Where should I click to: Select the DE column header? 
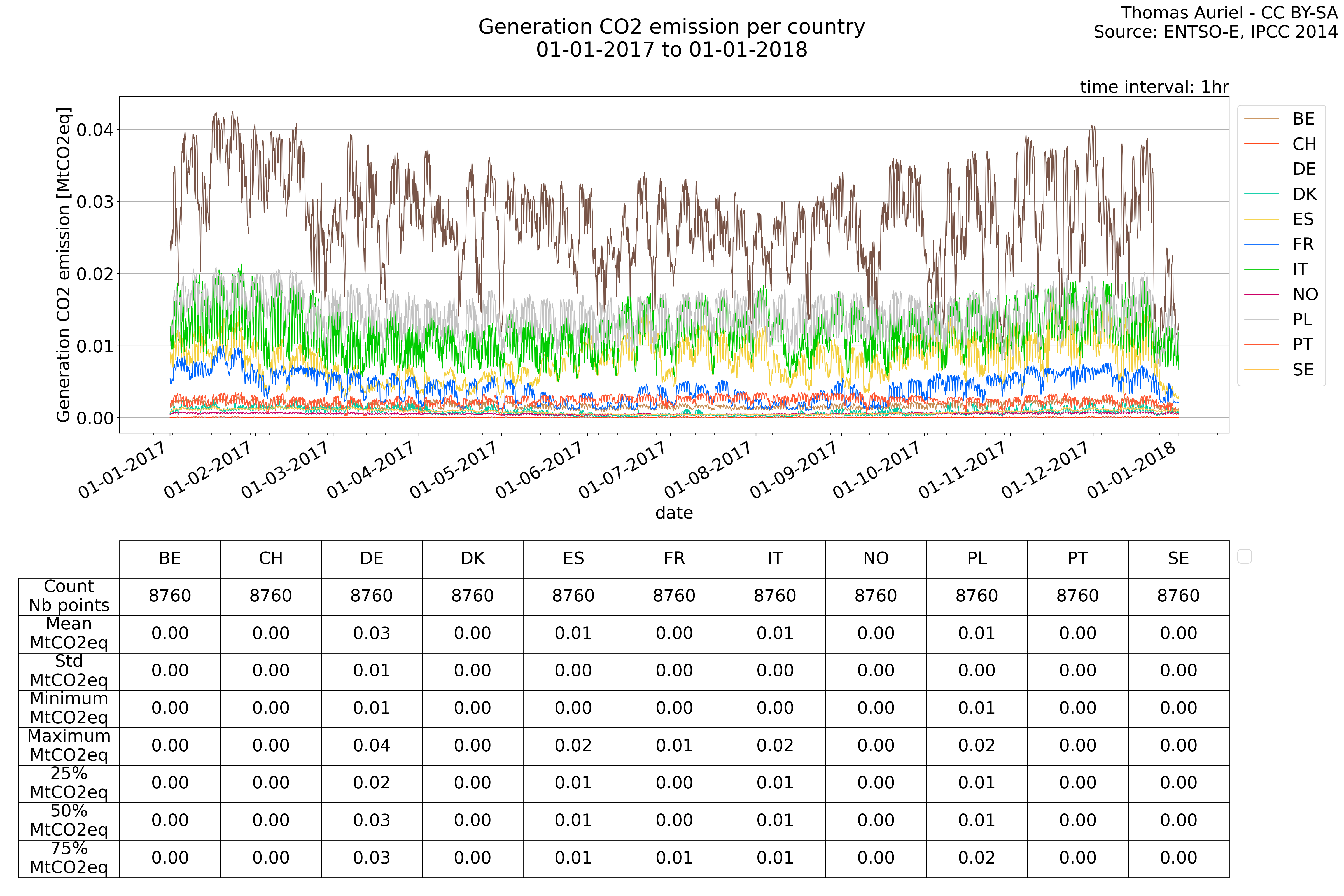tap(372, 559)
